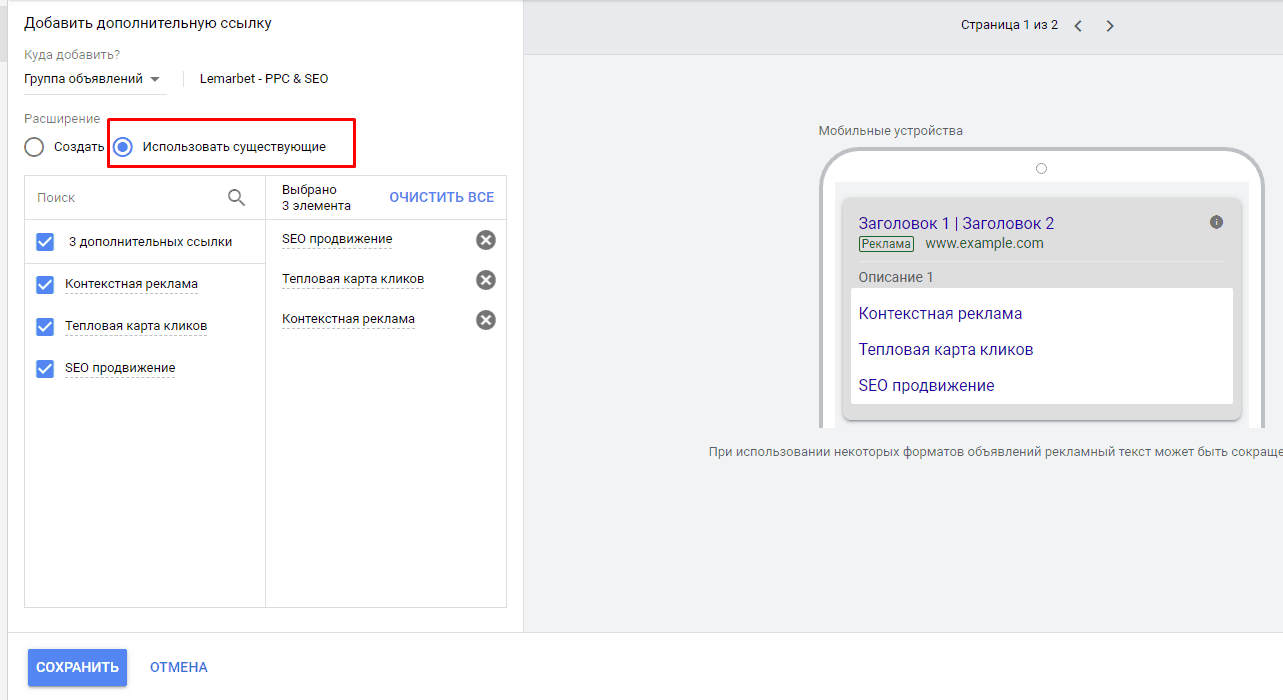This screenshot has width=1283, height=700.
Task: Uncheck "Тепловая карта кликов"
Action: click(44, 326)
